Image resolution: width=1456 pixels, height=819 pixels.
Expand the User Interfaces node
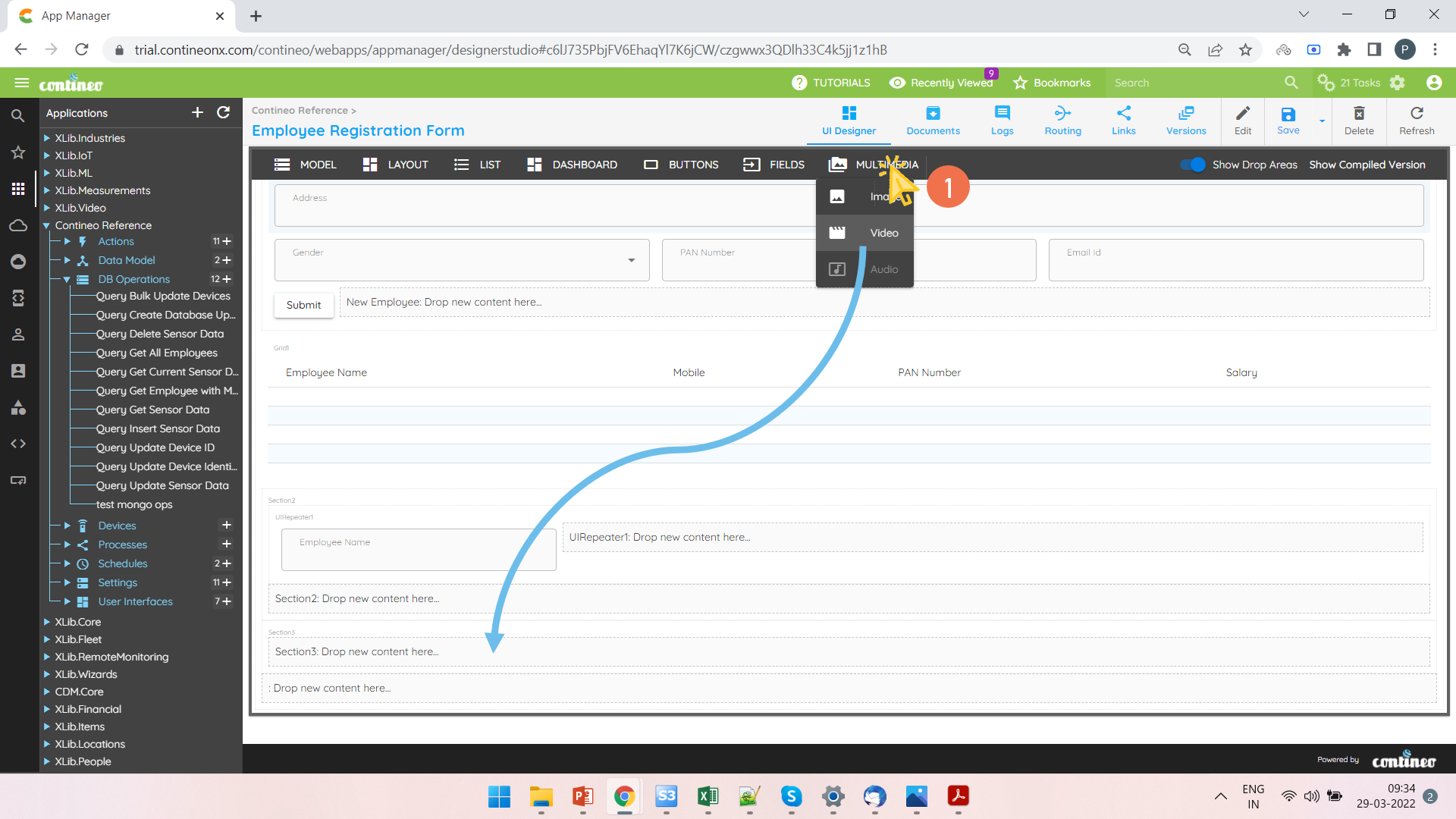tap(67, 601)
